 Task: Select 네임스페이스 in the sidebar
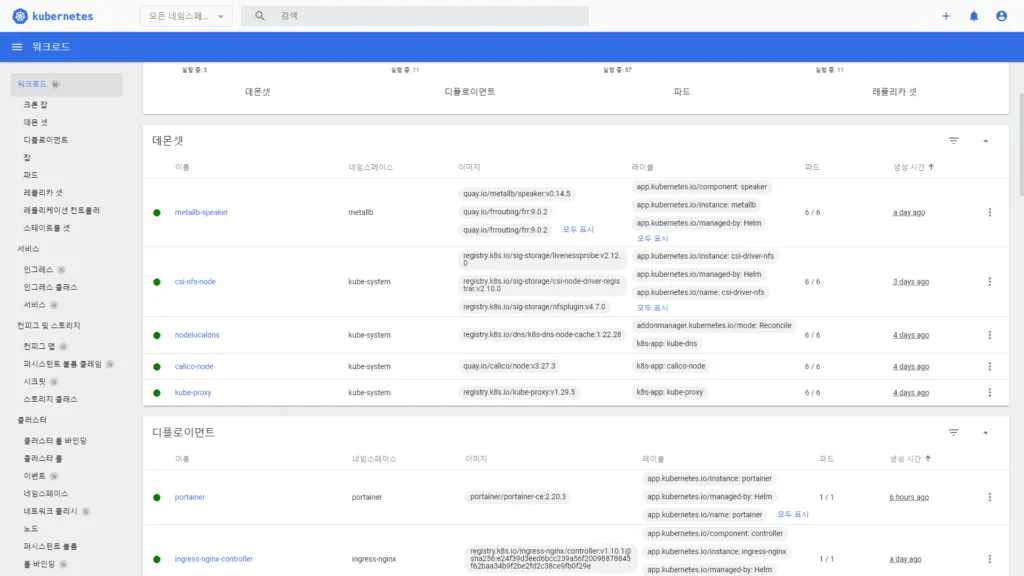pyautogui.click(x=46, y=493)
